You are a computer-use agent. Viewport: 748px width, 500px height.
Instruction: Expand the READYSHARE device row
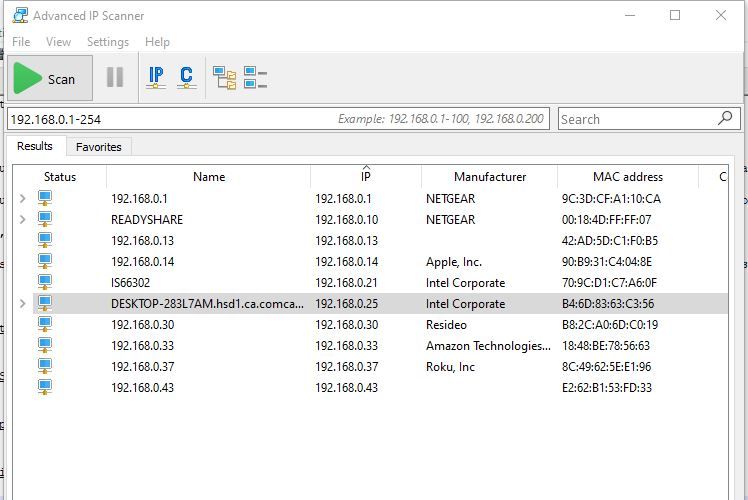coord(23,220)
